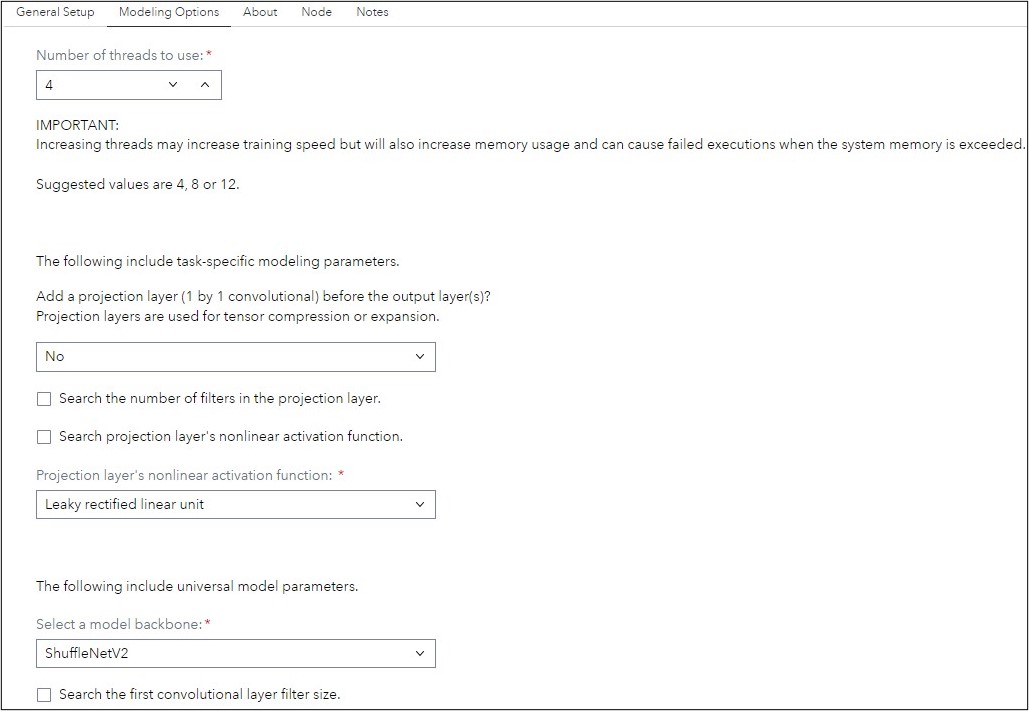Viewport: 1029px width, 711px height.
Task: Open the Leaky rectified linear unit dropdown
Action: [x=236, y=504]
